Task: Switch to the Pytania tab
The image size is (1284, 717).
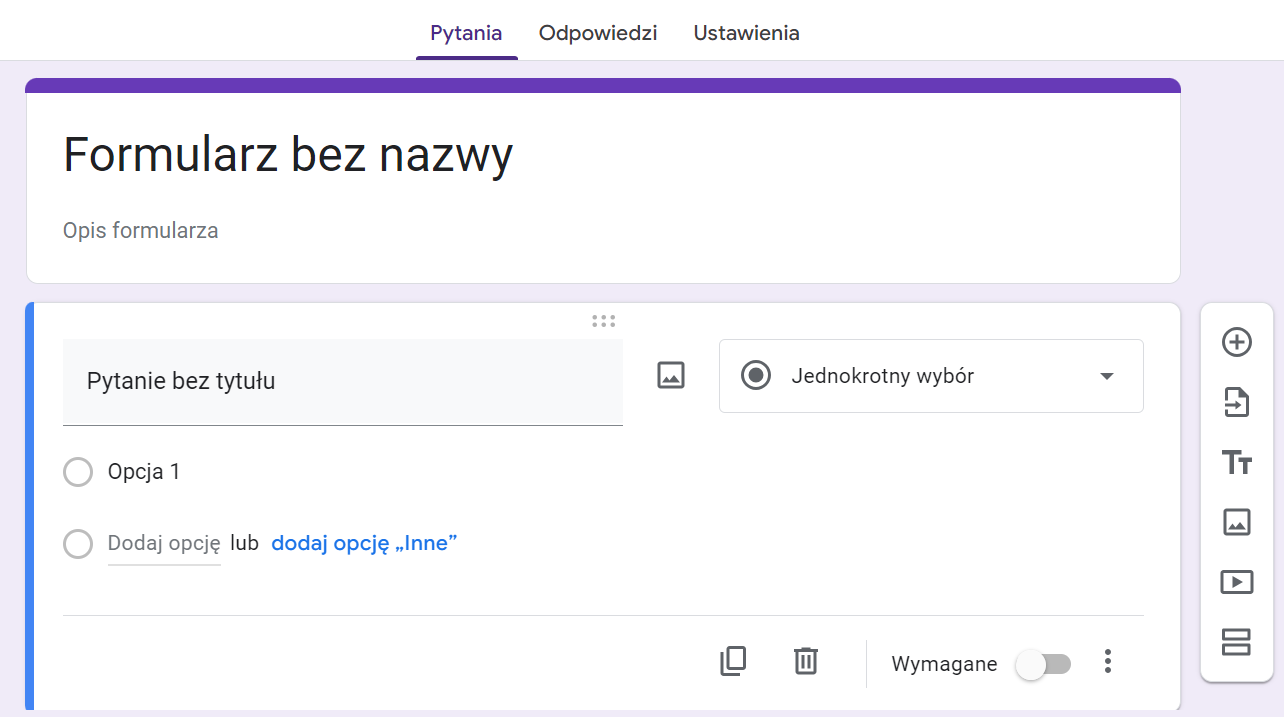Action: tap(466, 33)
